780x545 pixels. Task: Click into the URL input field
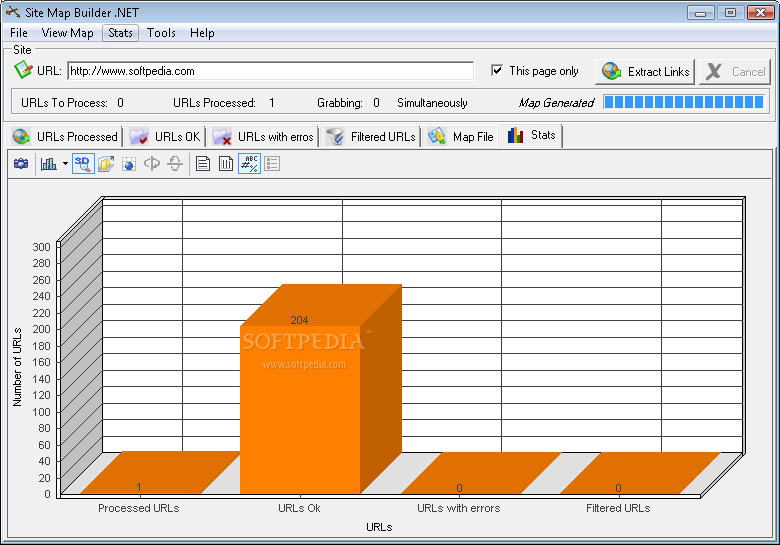tap(271, 71)
